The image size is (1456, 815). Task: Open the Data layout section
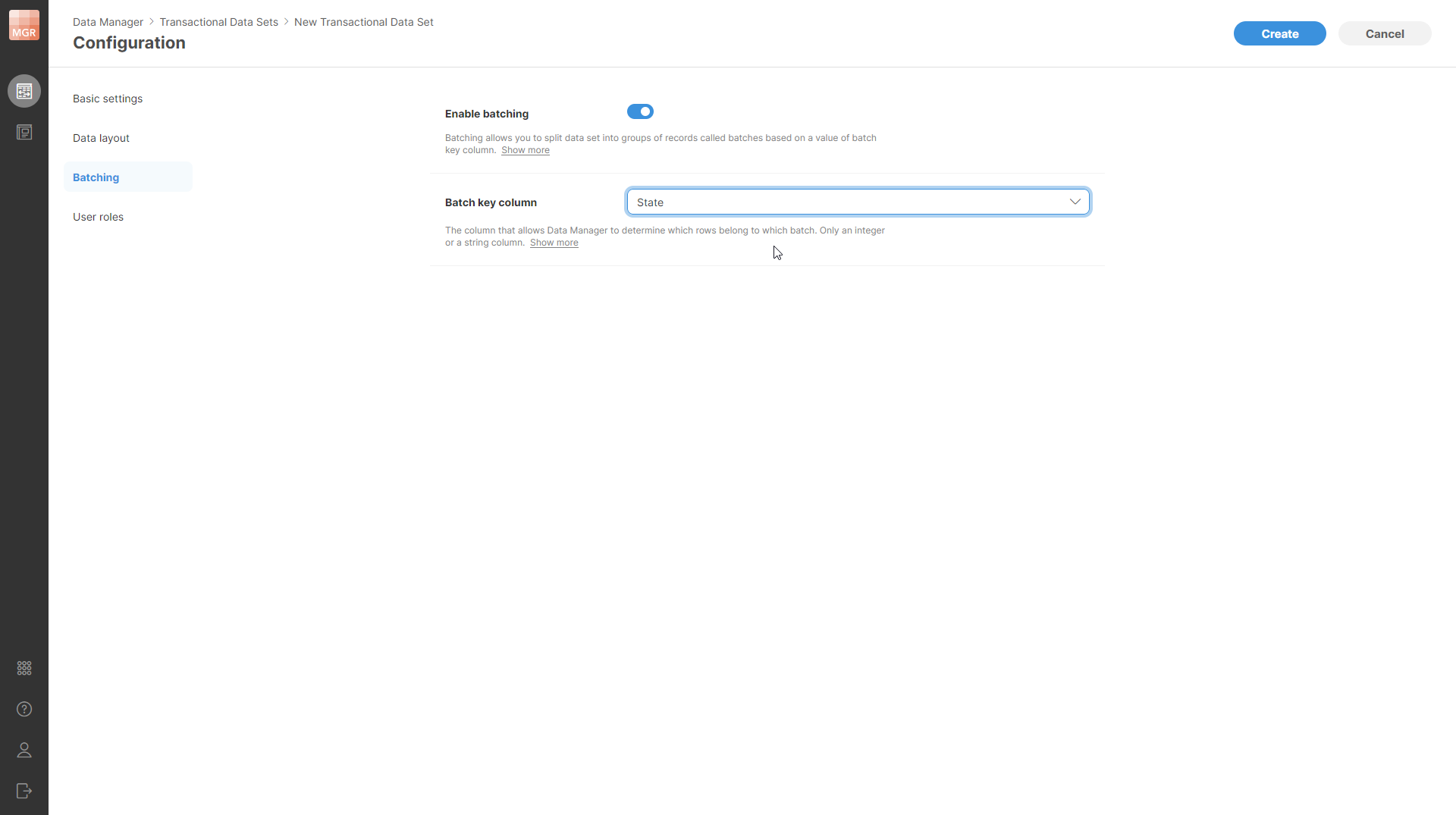pos(101,137)
